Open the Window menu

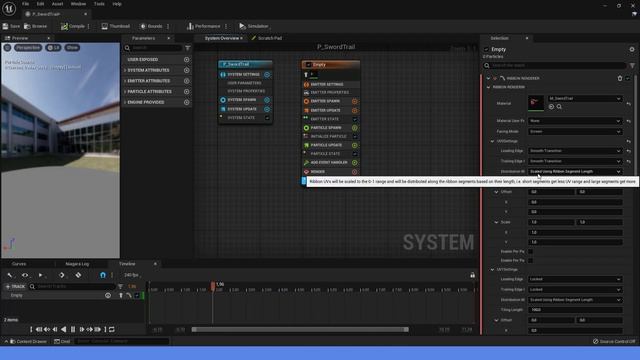(x=78, y=4)
